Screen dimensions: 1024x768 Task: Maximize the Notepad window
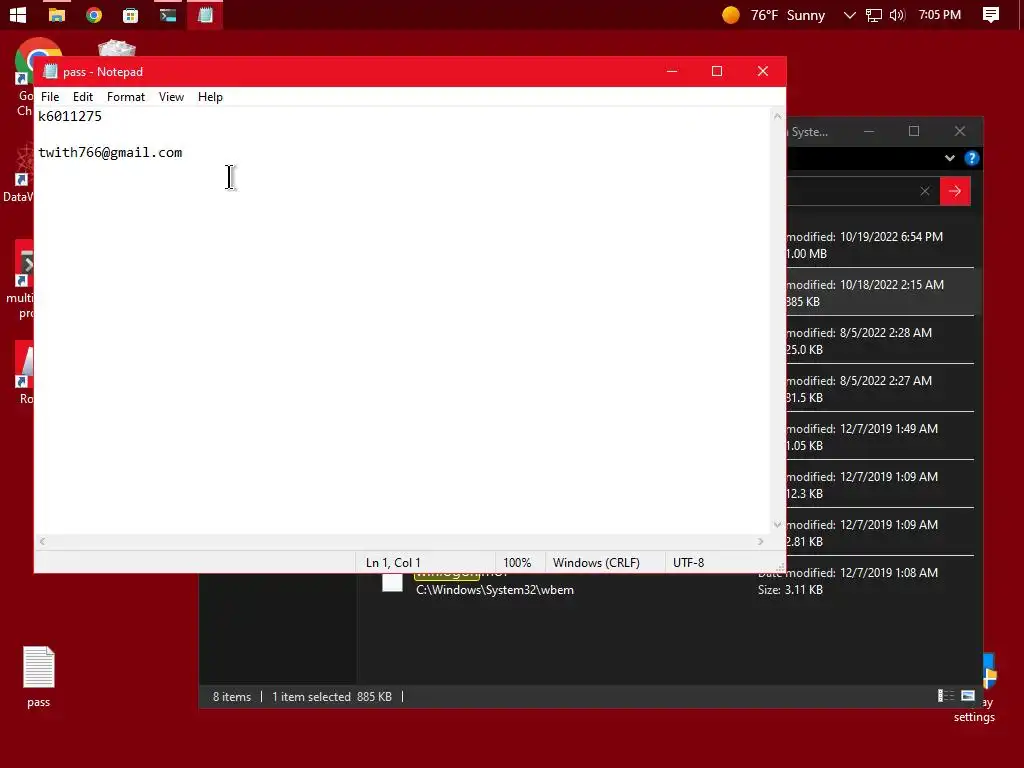click(717, 71)
